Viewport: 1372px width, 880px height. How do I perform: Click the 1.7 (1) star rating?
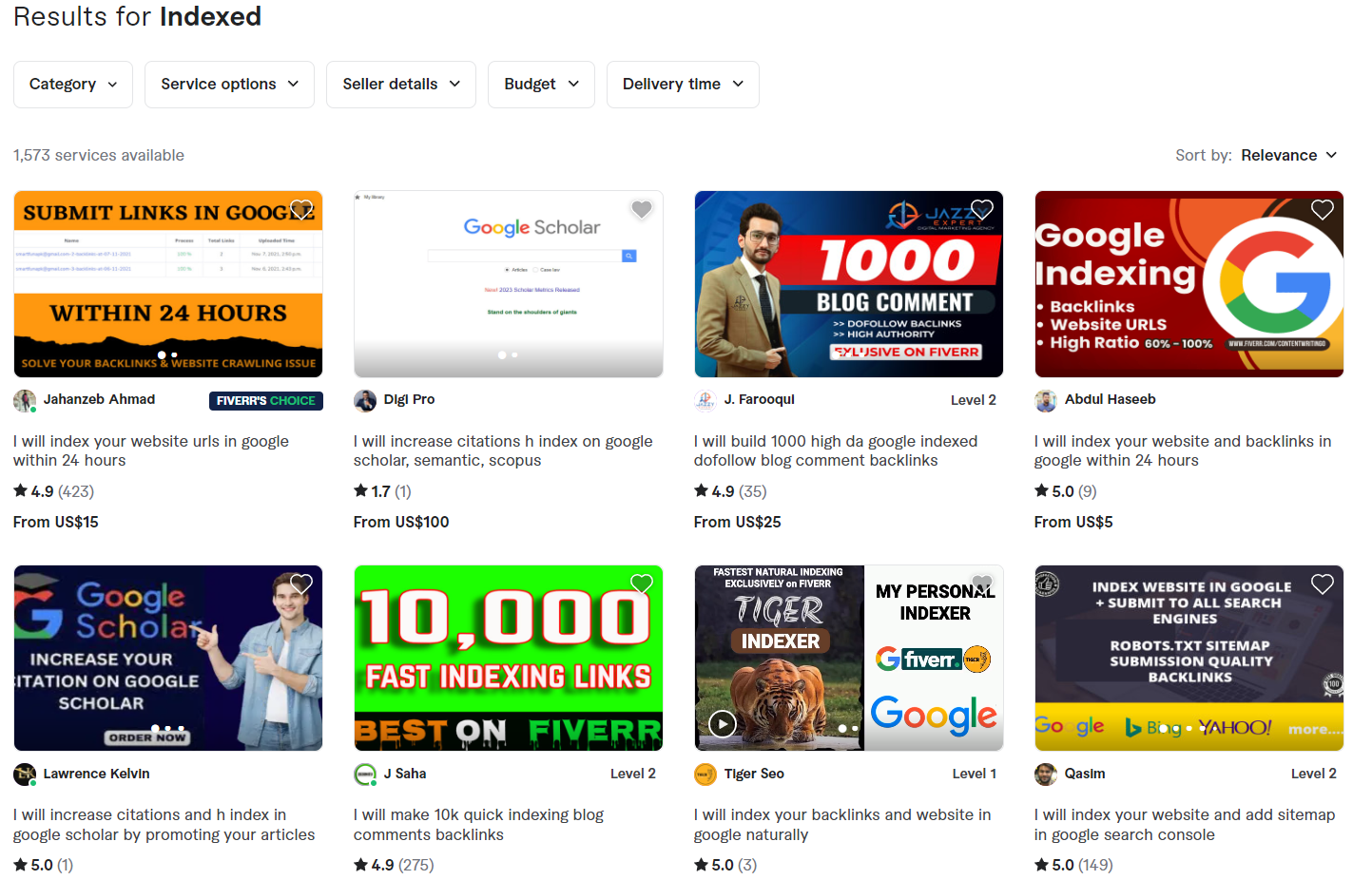coord(382,491)
